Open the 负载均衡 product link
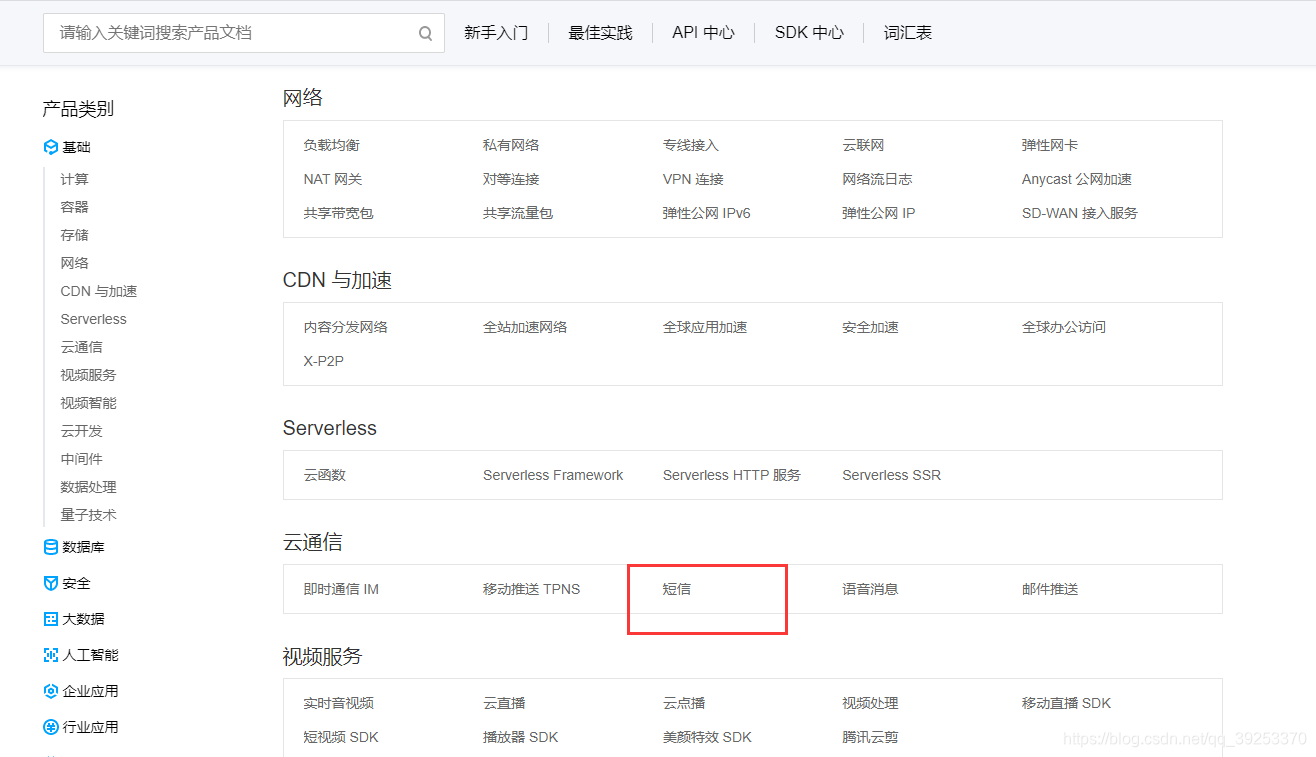This screenshot has width=1316, height=757. [331, 145]
